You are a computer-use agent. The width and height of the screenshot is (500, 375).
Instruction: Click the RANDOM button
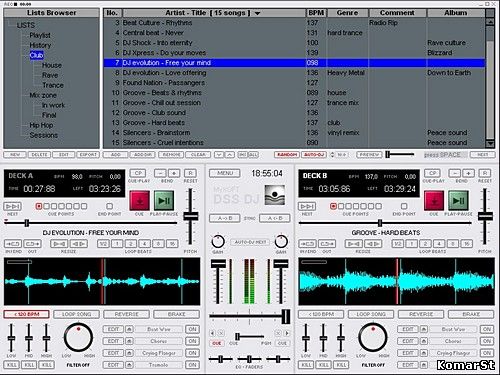coord(287,155)
